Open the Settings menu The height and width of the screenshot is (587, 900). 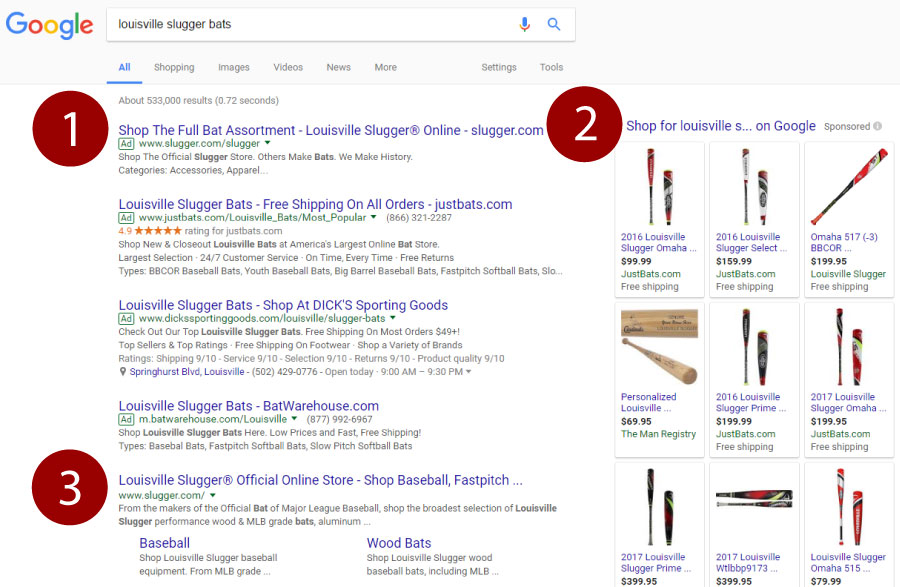pyautogui.click(x=498, y=67)
